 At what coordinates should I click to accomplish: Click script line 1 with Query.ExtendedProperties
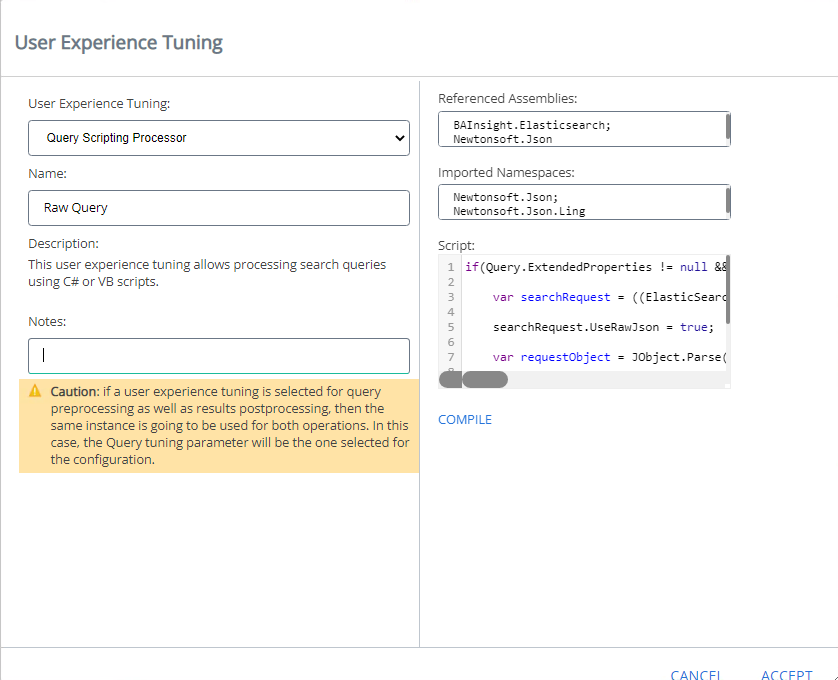pos(595,267)
